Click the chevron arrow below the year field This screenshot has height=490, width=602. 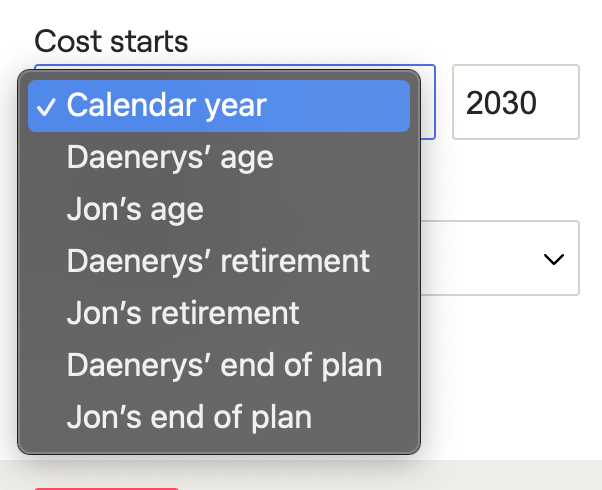[551, 259]
